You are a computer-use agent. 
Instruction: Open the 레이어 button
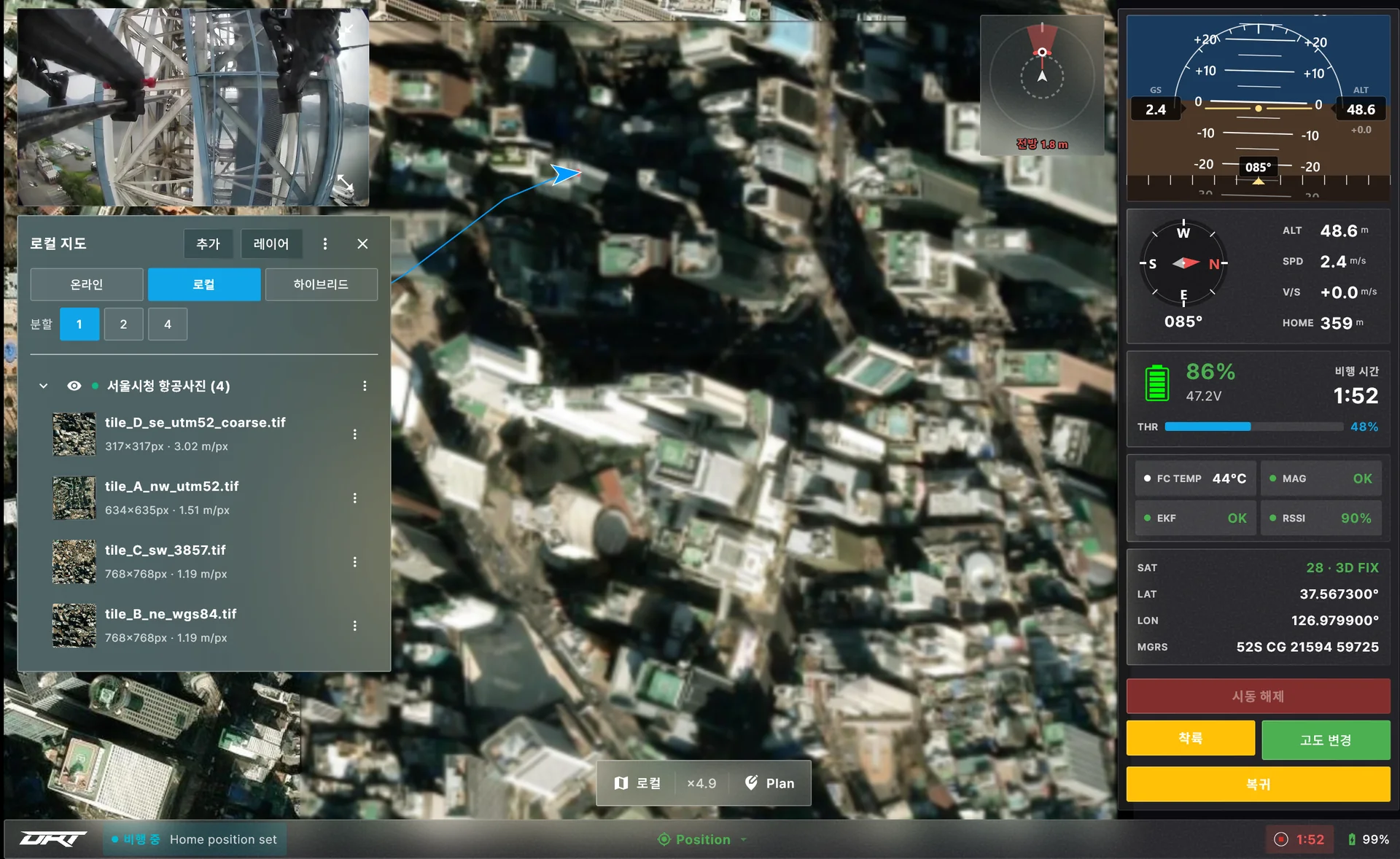pos(271,244)
